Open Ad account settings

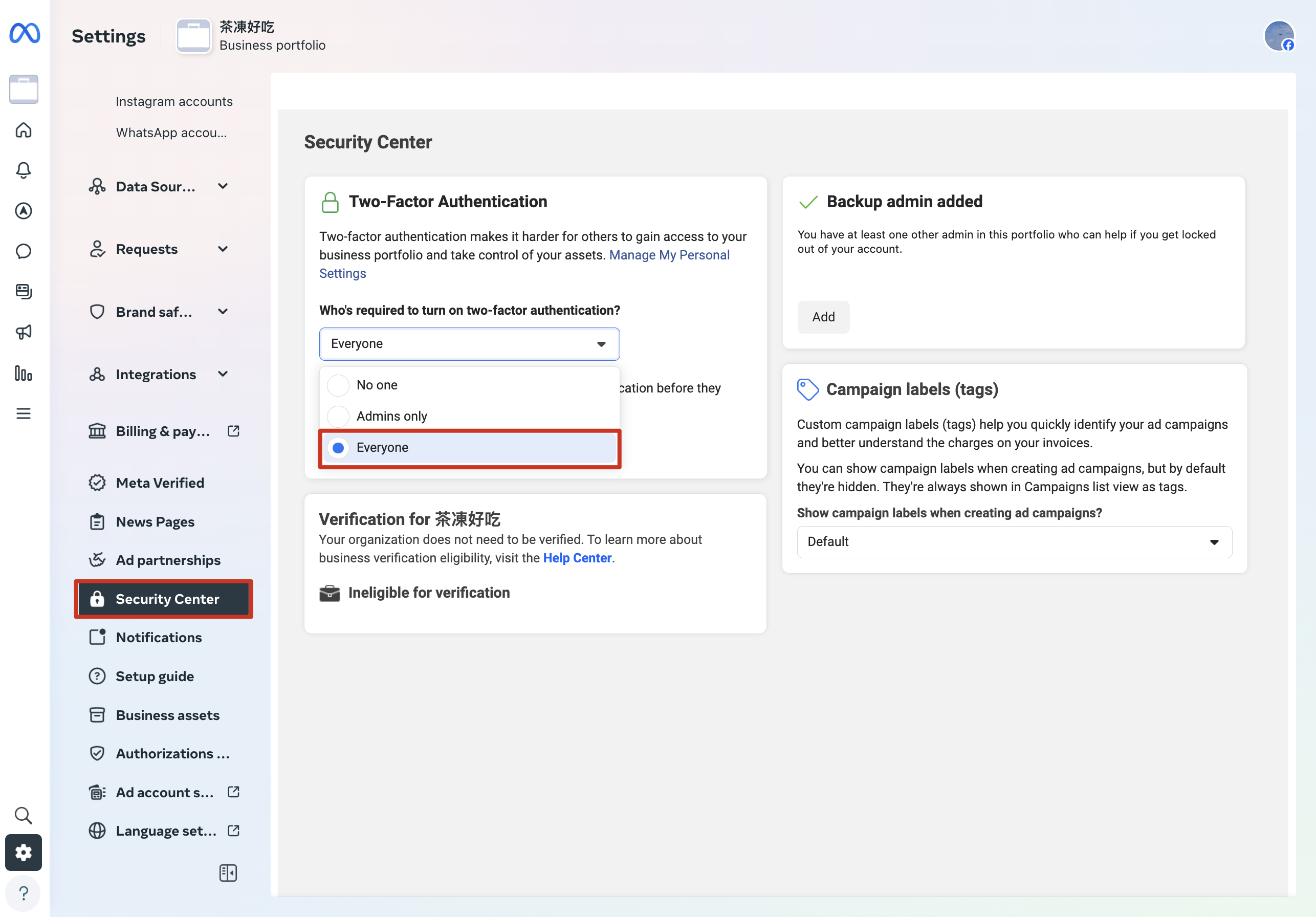[x=165, y=792]
